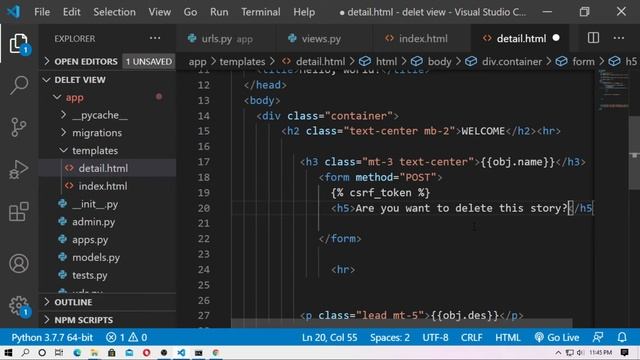Change CRLF end of line sequence
This screenshot has width=640, height=360.
pos(471,338)
